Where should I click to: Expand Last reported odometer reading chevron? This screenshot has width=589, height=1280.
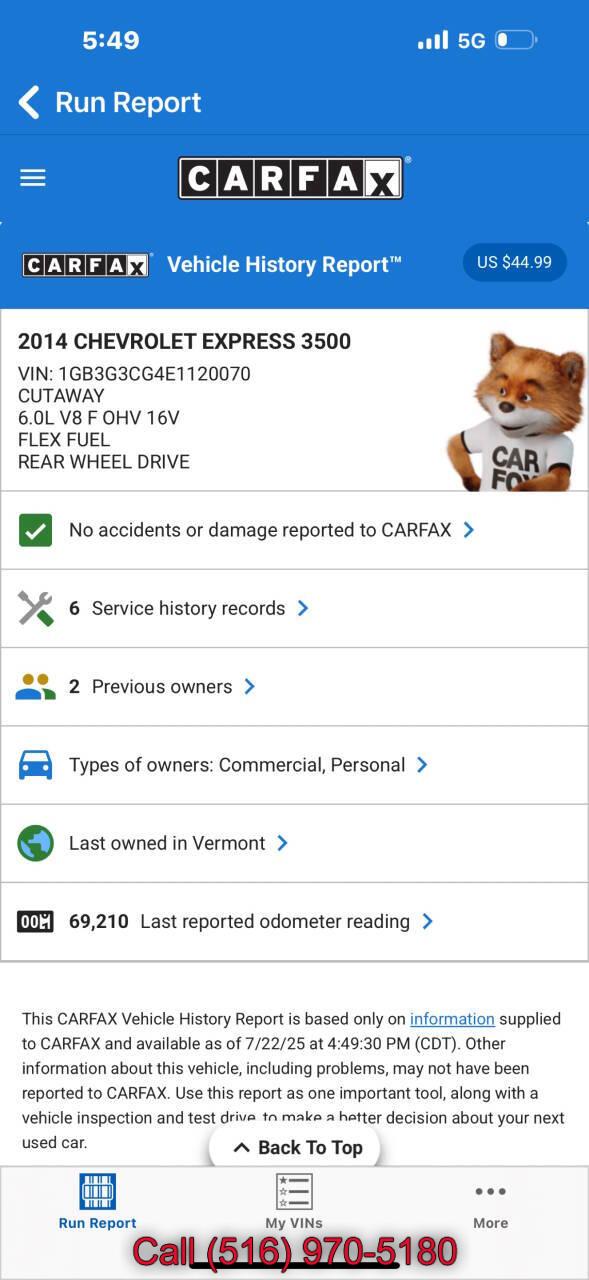click(427, 921)
